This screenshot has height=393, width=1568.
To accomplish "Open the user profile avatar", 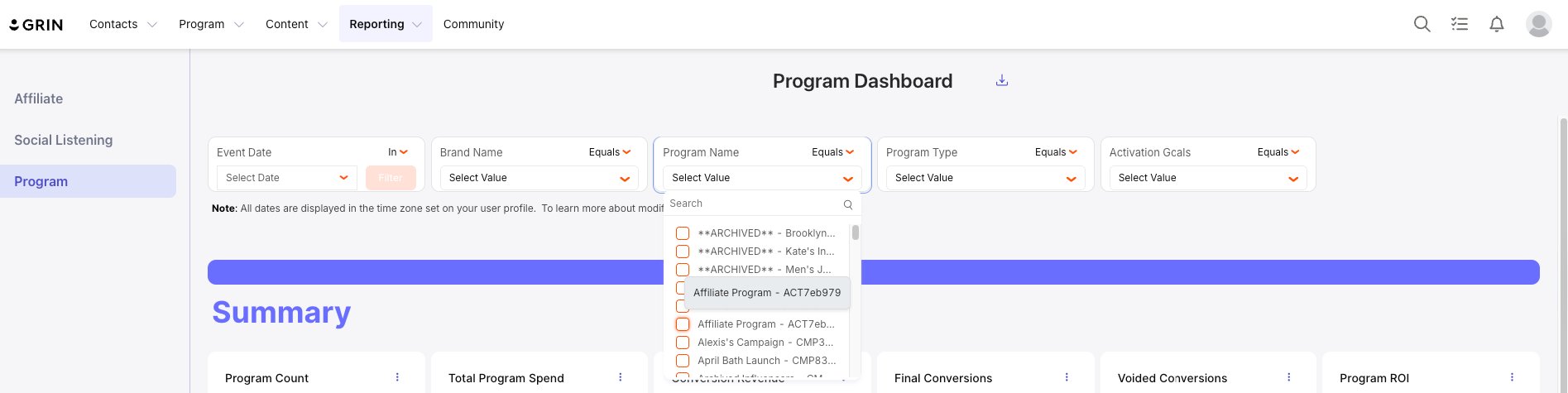I will click(1539, 24).
